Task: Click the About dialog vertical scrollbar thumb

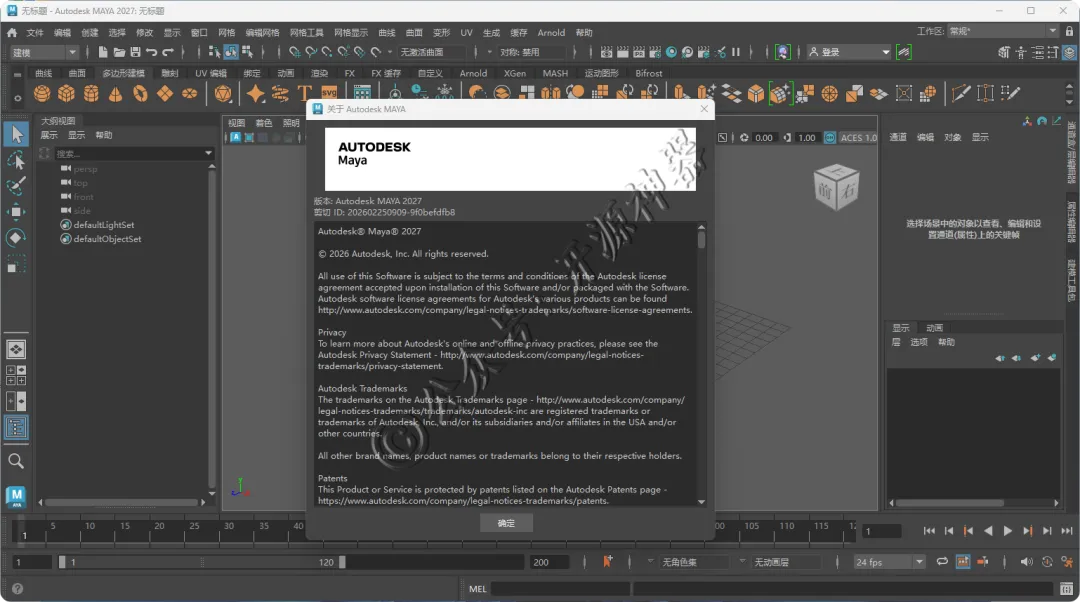Action: tap(701, 239)
